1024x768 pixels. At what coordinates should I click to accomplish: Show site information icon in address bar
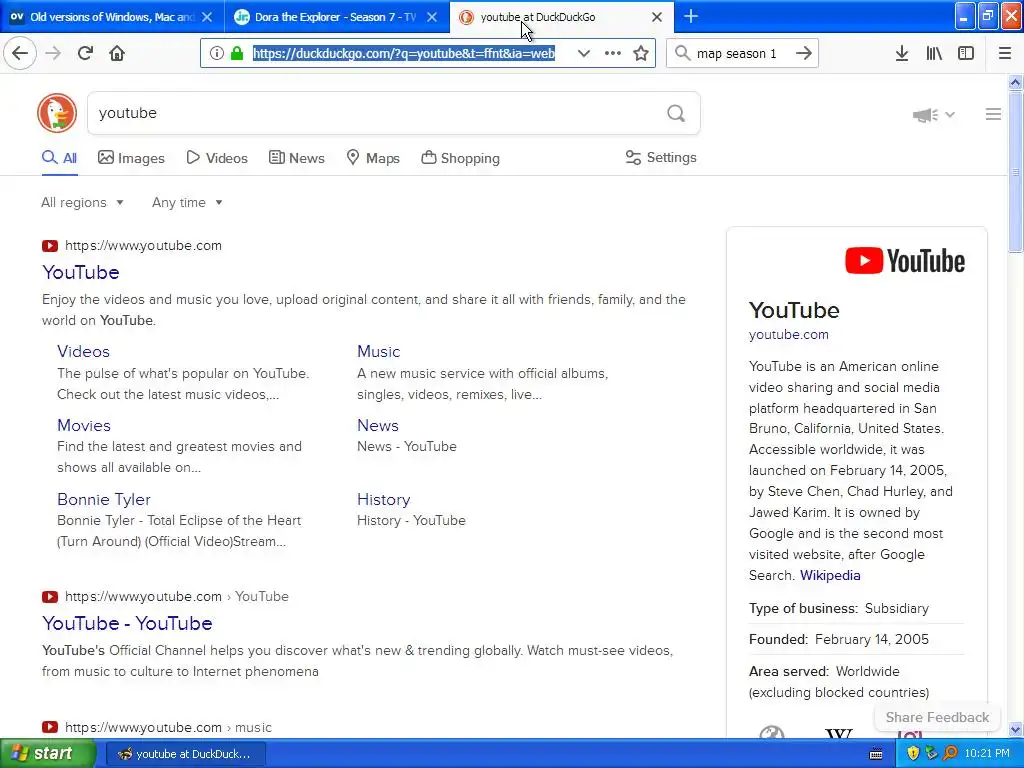(x=217, y=53)
